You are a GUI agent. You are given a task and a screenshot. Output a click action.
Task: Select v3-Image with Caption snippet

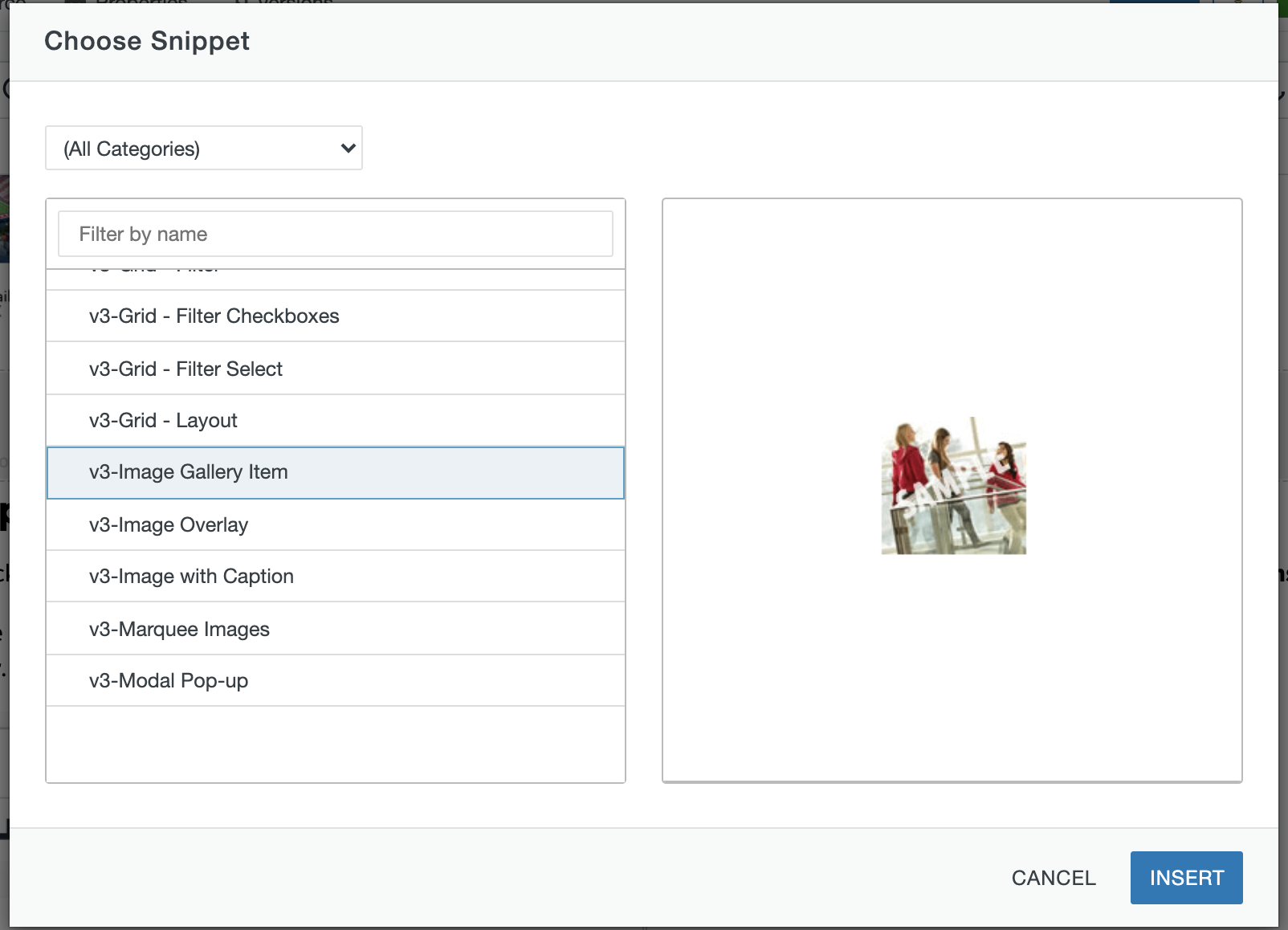pos(336,577)
